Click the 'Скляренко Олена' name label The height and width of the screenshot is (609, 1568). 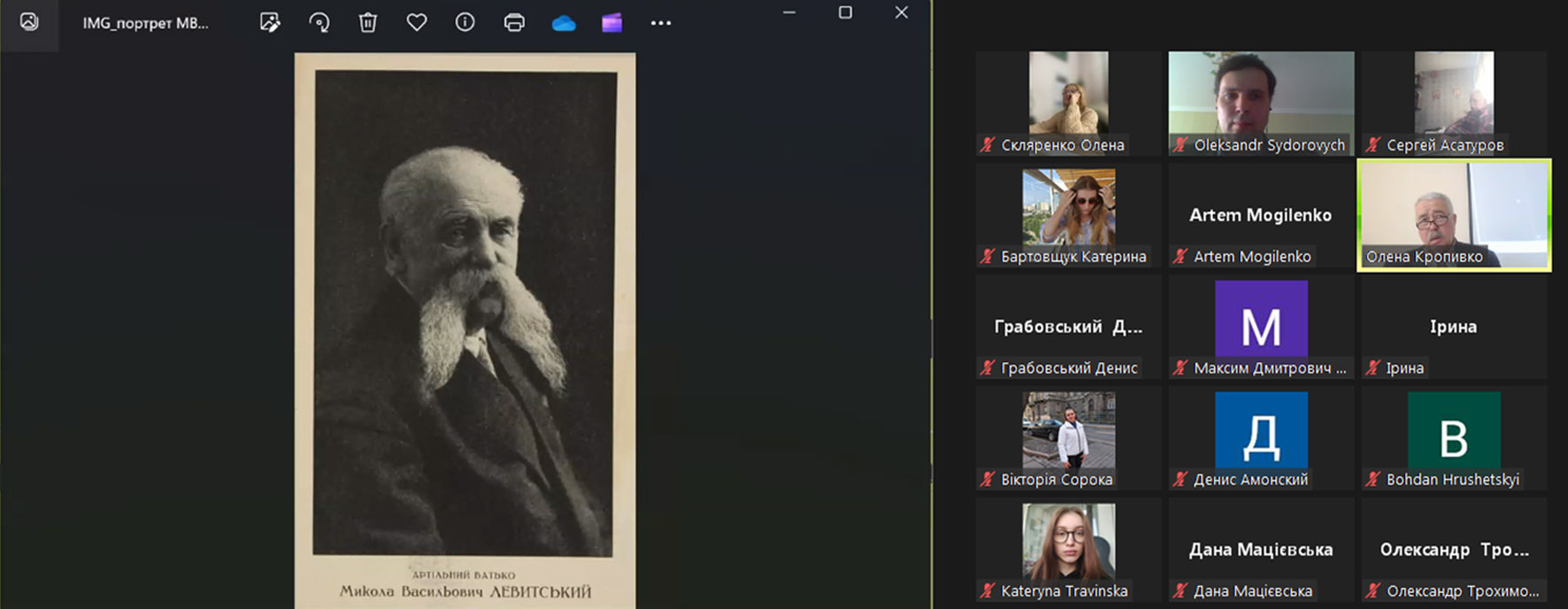[1063, 145]
